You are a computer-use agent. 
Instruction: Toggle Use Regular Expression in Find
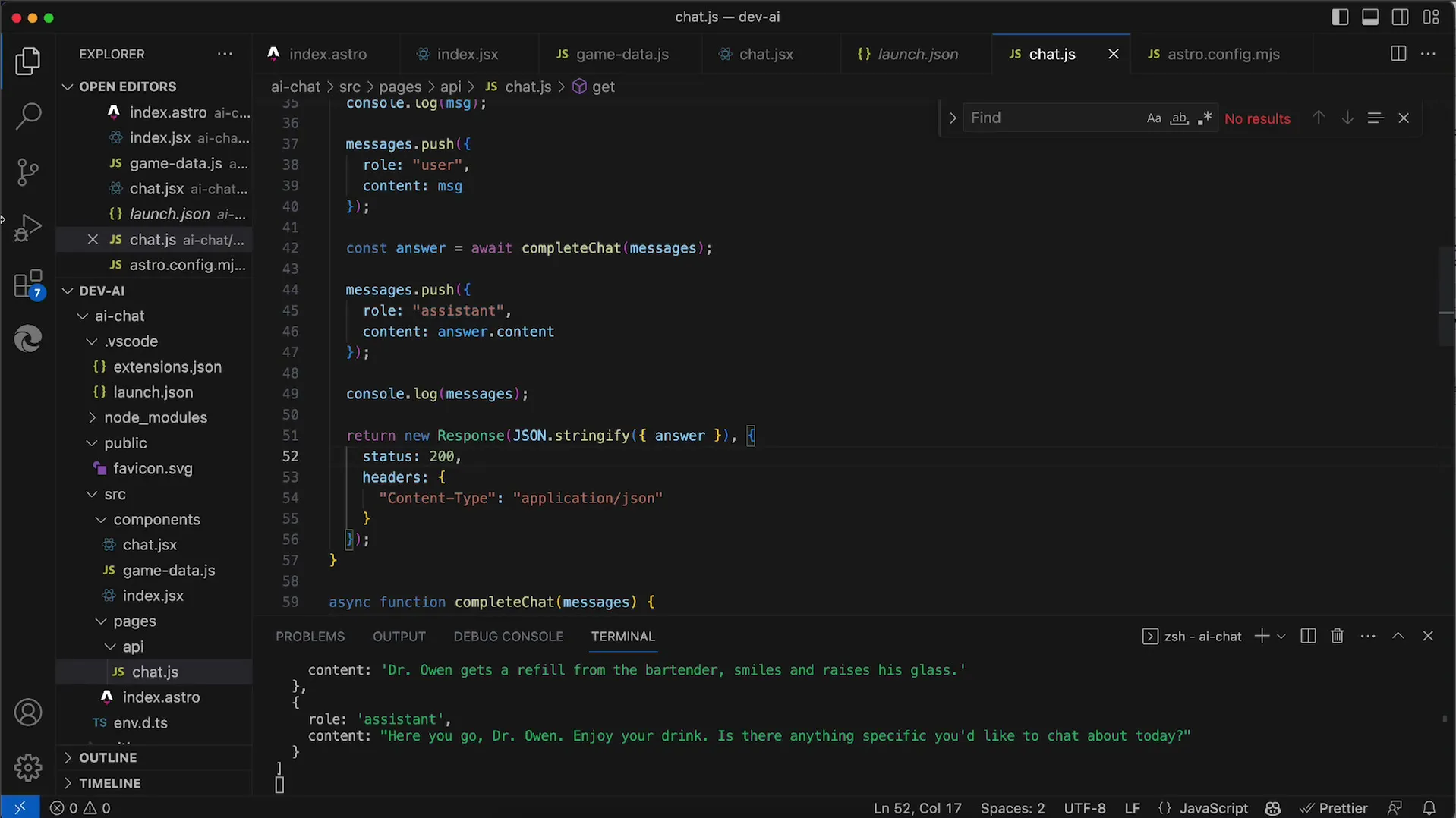[1205, 118]
